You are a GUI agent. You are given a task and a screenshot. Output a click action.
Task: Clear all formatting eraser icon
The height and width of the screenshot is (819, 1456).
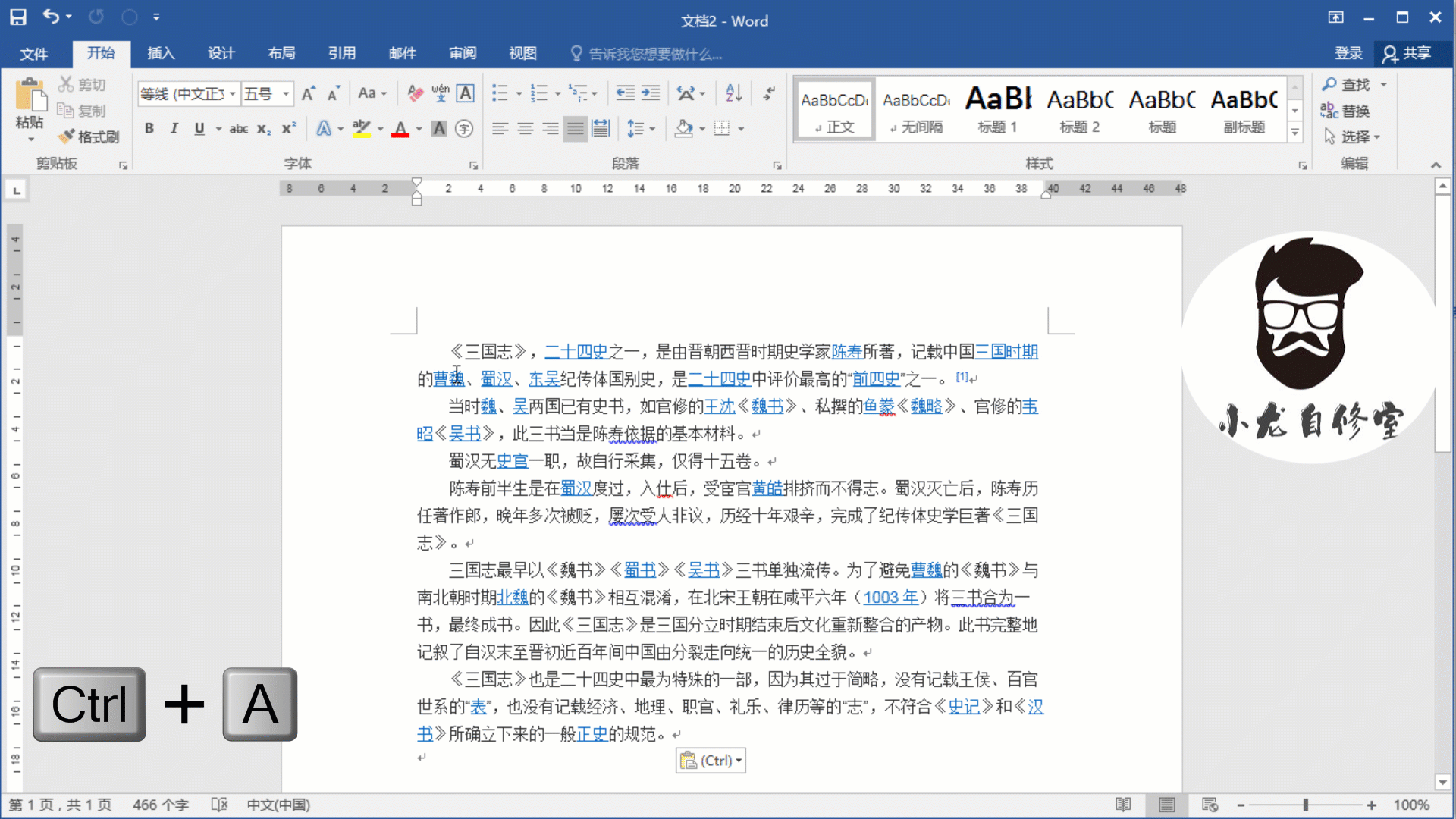[x=415, y=93]
